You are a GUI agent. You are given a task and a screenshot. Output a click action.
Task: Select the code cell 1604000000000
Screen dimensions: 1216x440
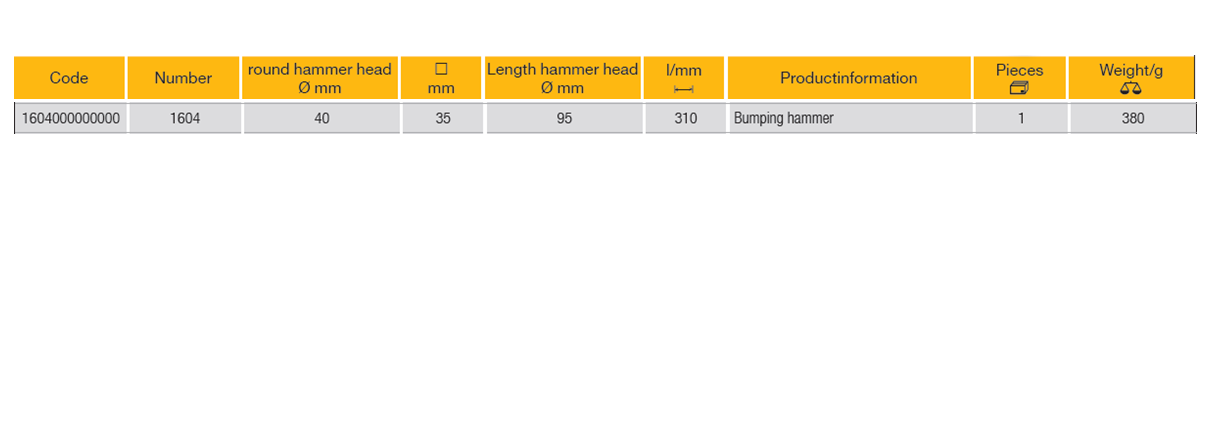coord(71,118)
